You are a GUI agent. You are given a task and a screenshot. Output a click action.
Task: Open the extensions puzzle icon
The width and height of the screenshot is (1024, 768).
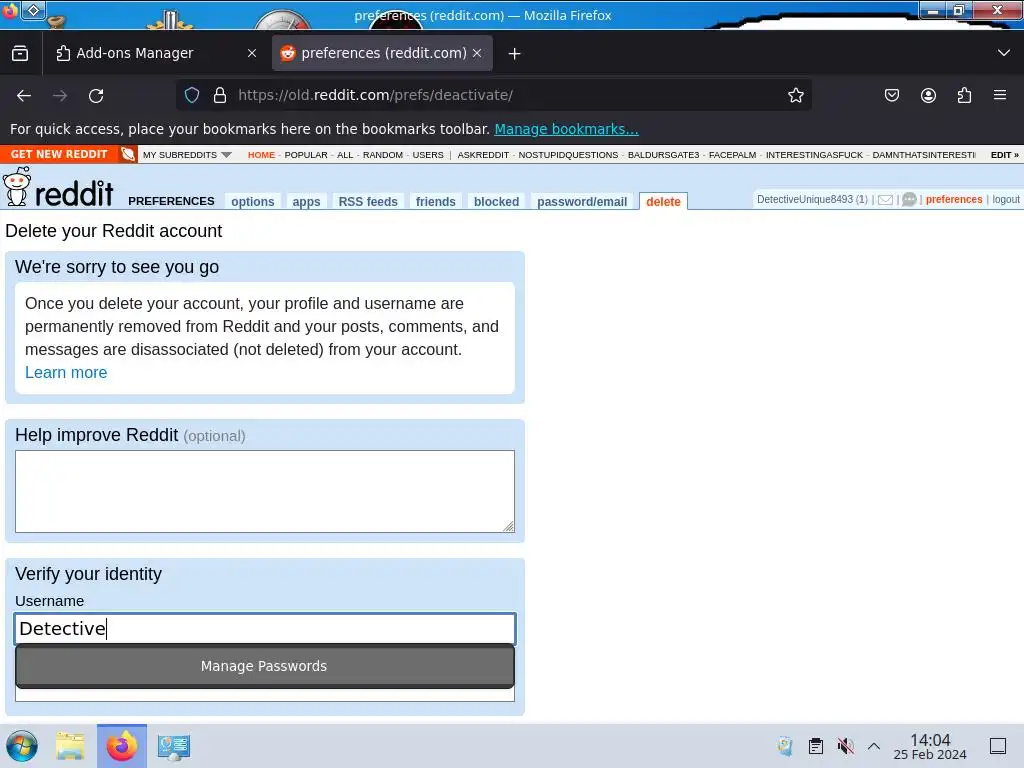(x=964, y=95)
